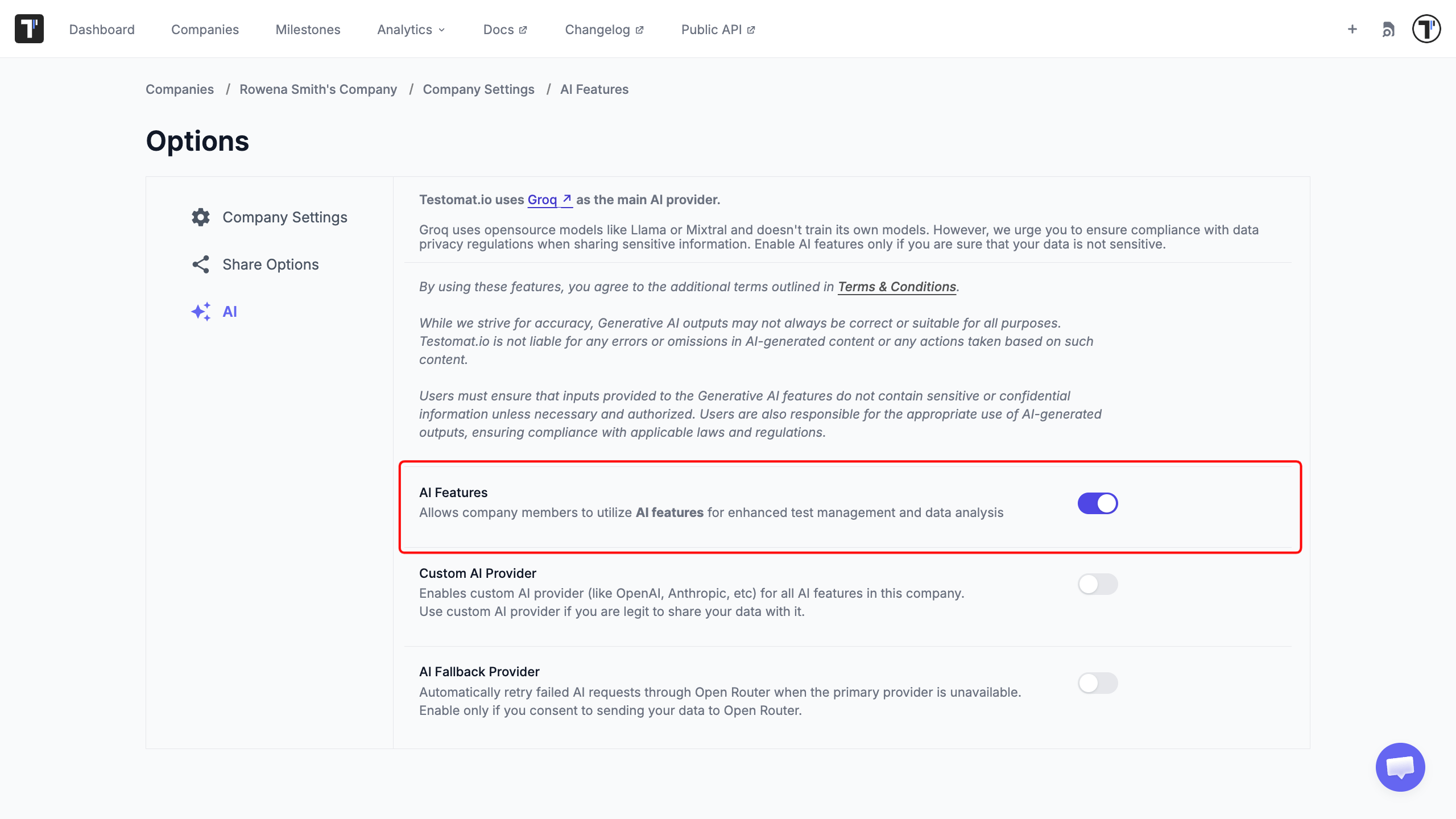The height and width of the screenshot is (819, 1456).
Task: Click the sparkle AI icon in the sidebar
Action: (x=201, y=312)
